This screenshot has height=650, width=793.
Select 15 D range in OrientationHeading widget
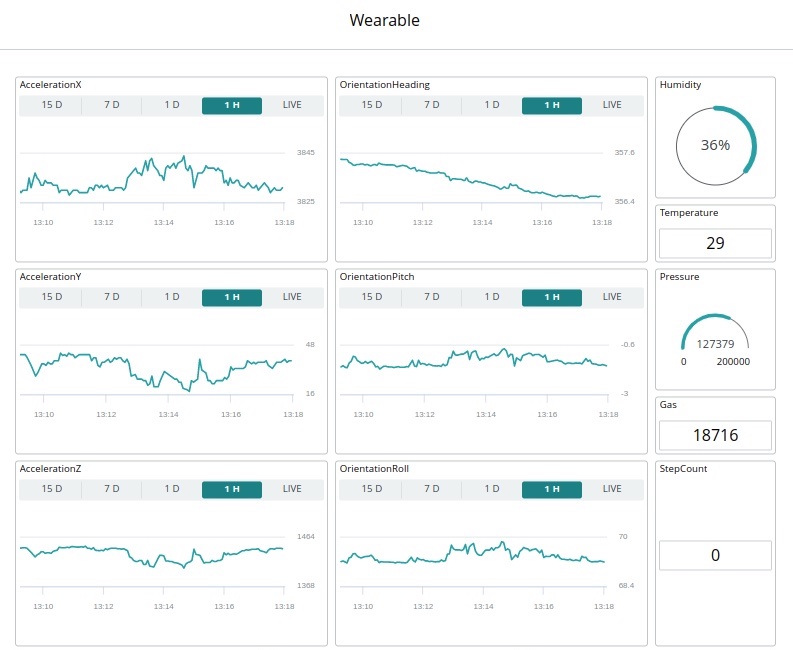(x=372, y=105)
